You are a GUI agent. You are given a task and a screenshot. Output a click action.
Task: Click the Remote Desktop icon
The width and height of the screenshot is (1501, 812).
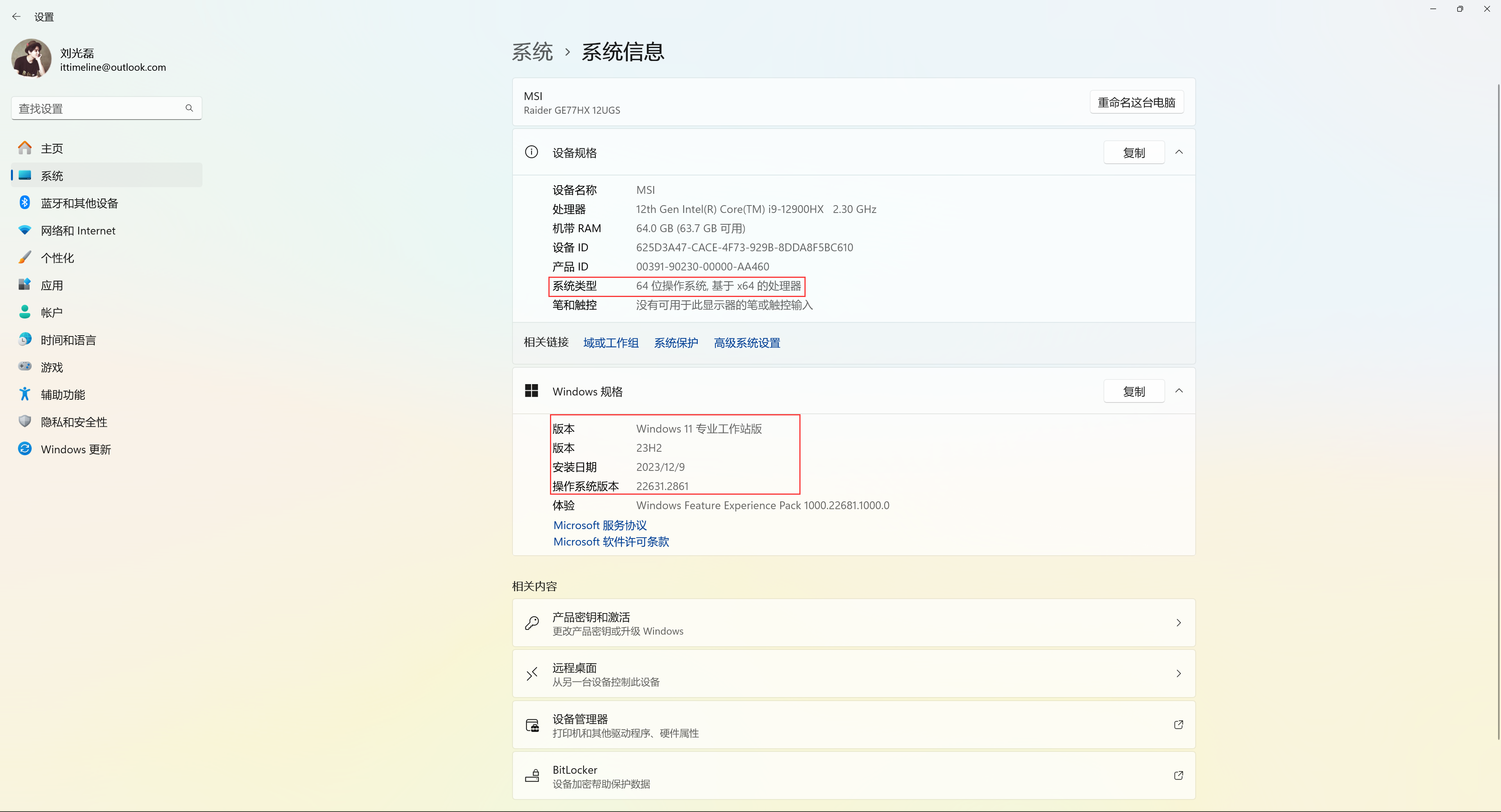tap(532, 674)
